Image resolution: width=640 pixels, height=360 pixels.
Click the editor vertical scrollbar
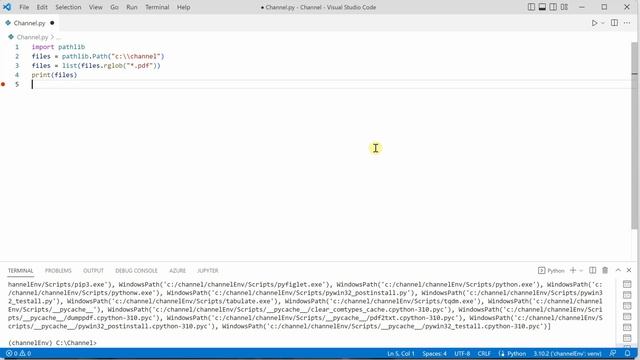click(x=634, y=135)
